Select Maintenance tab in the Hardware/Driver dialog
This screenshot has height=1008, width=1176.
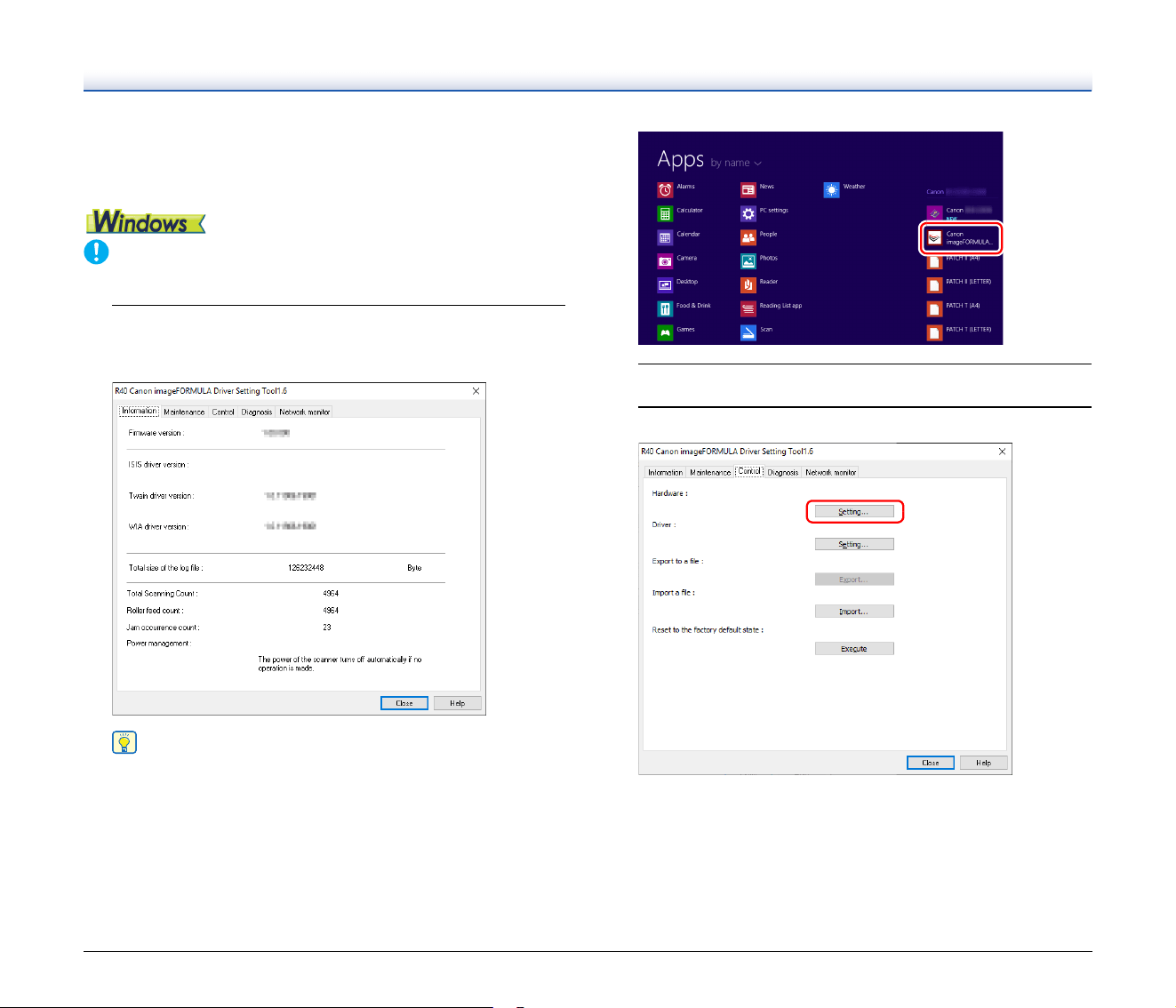710,472
